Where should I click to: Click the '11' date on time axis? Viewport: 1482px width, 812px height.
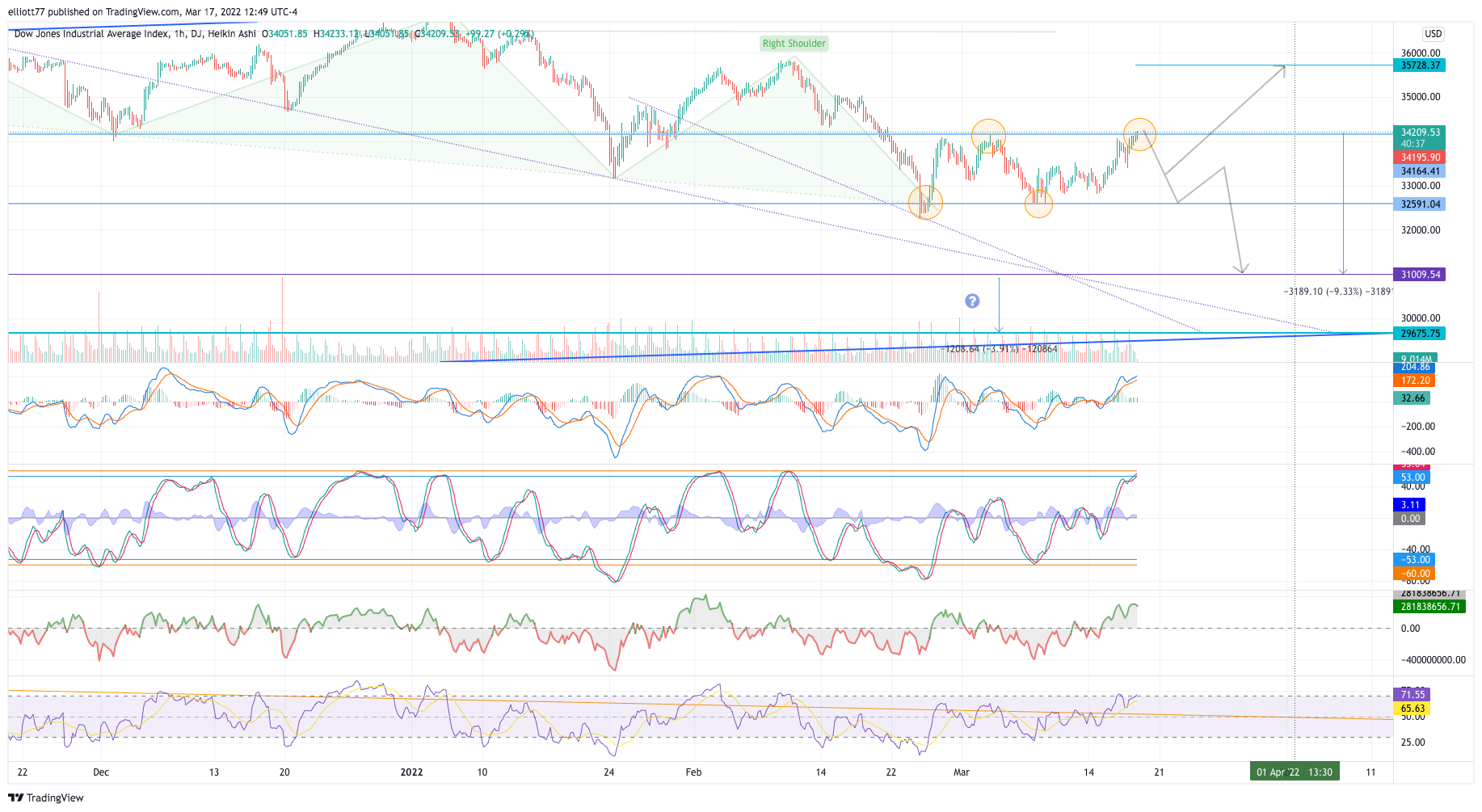(1370, 772)
